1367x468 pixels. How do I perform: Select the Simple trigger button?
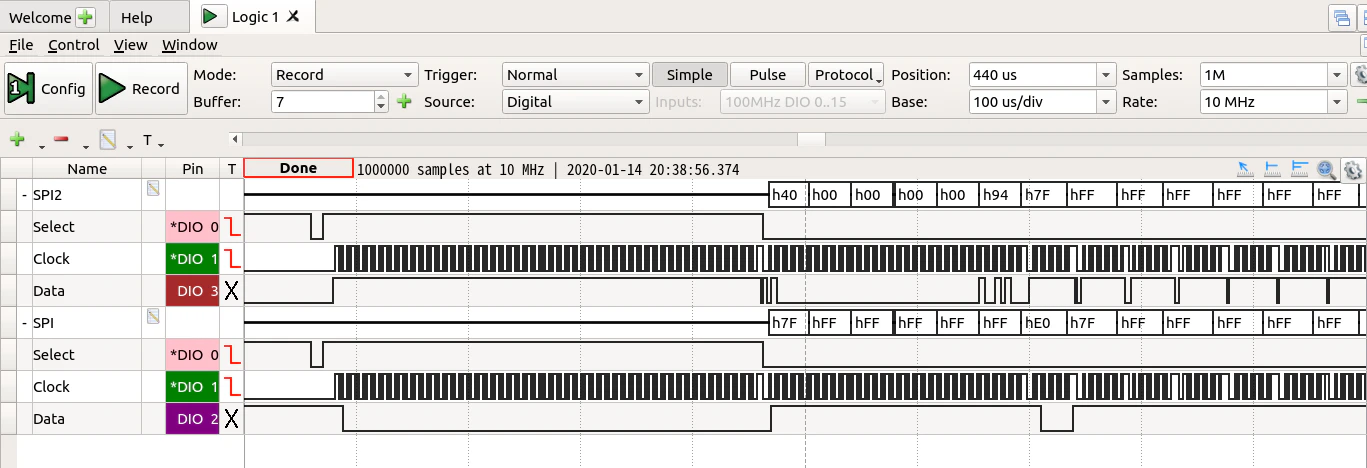690,75
